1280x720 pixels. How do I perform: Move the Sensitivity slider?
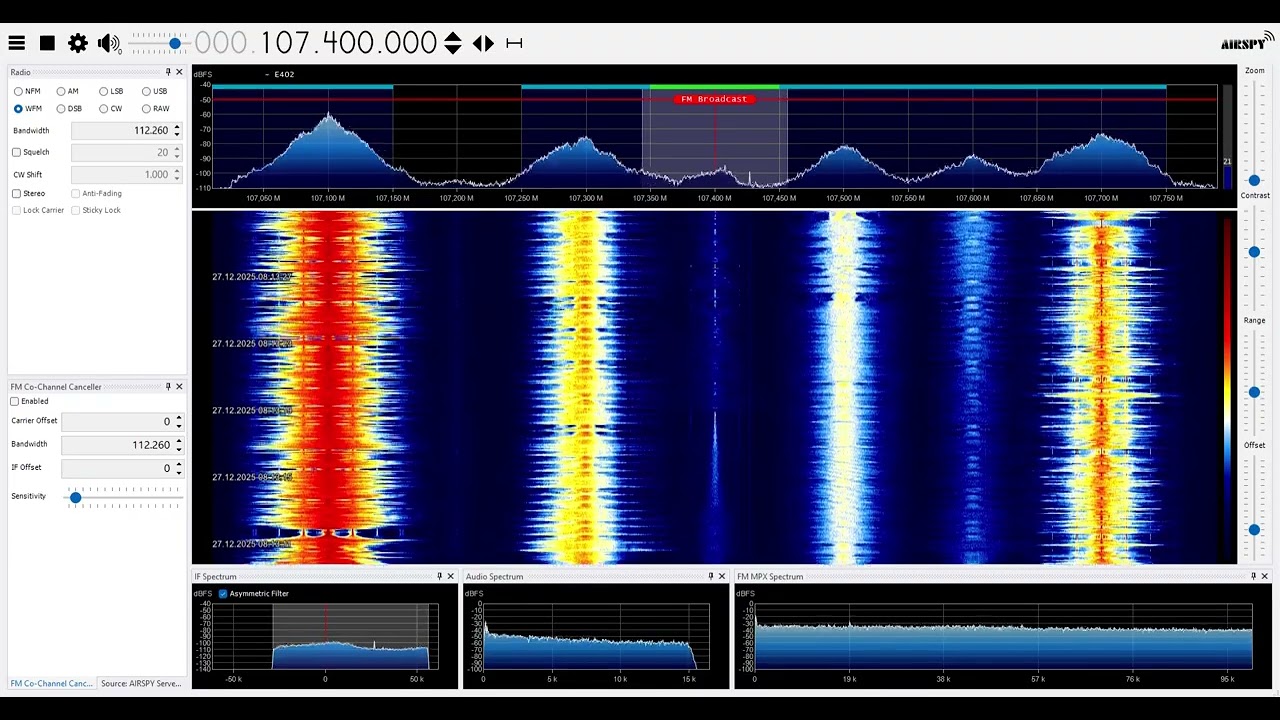(75, 497)
